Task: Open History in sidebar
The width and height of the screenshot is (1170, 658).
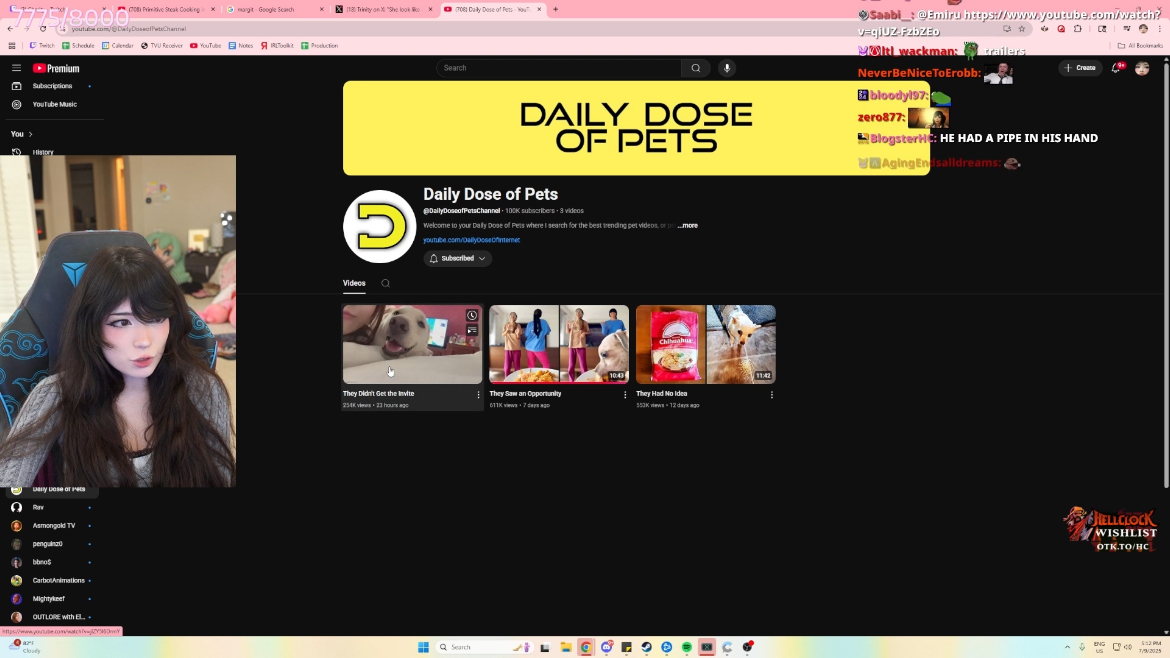Action: pyautogui.click(x=43, y=151)
